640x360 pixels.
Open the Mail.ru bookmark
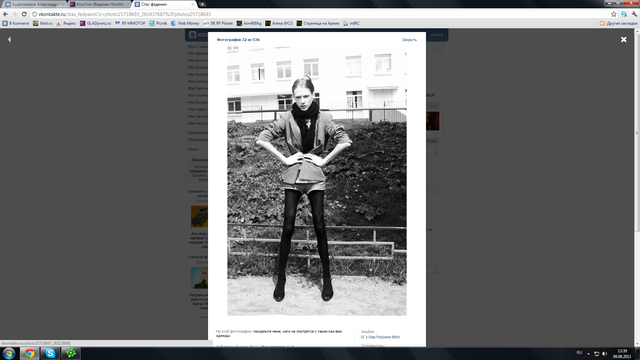43,23
